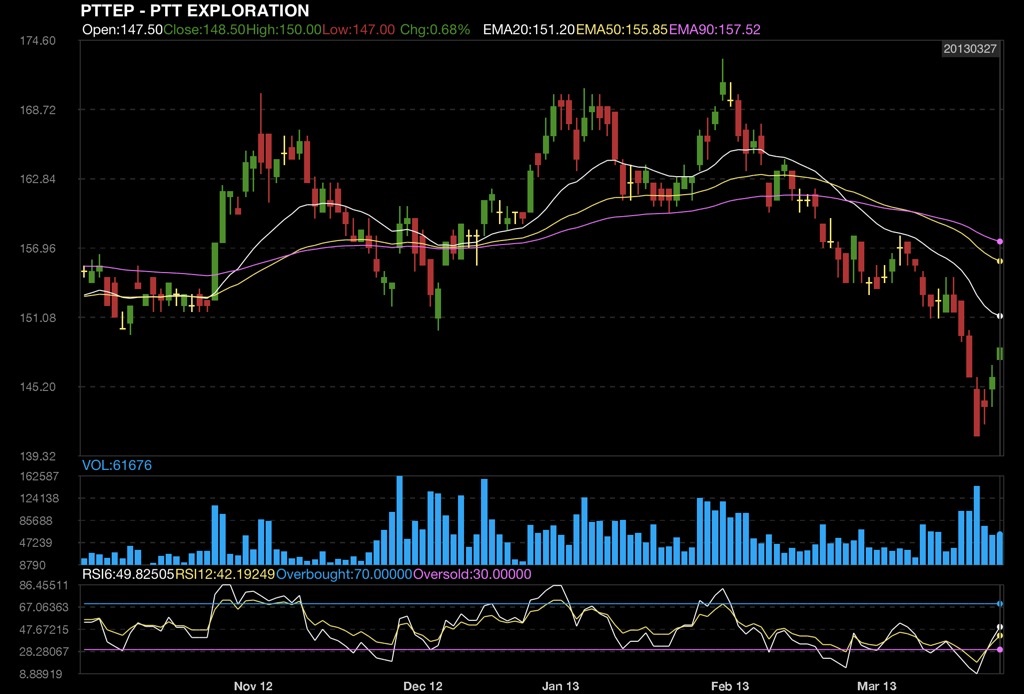The height and width of the screenshot is (694, 1024).
Task: Click the EMA50:155.85 legend label
Action: coord(622,29)
